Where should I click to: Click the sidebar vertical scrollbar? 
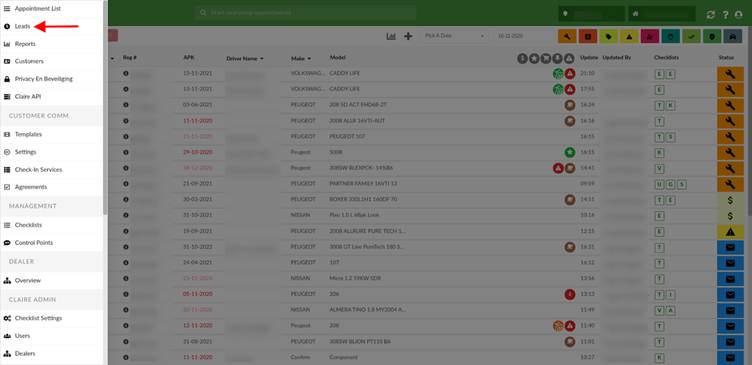[105, 108]
